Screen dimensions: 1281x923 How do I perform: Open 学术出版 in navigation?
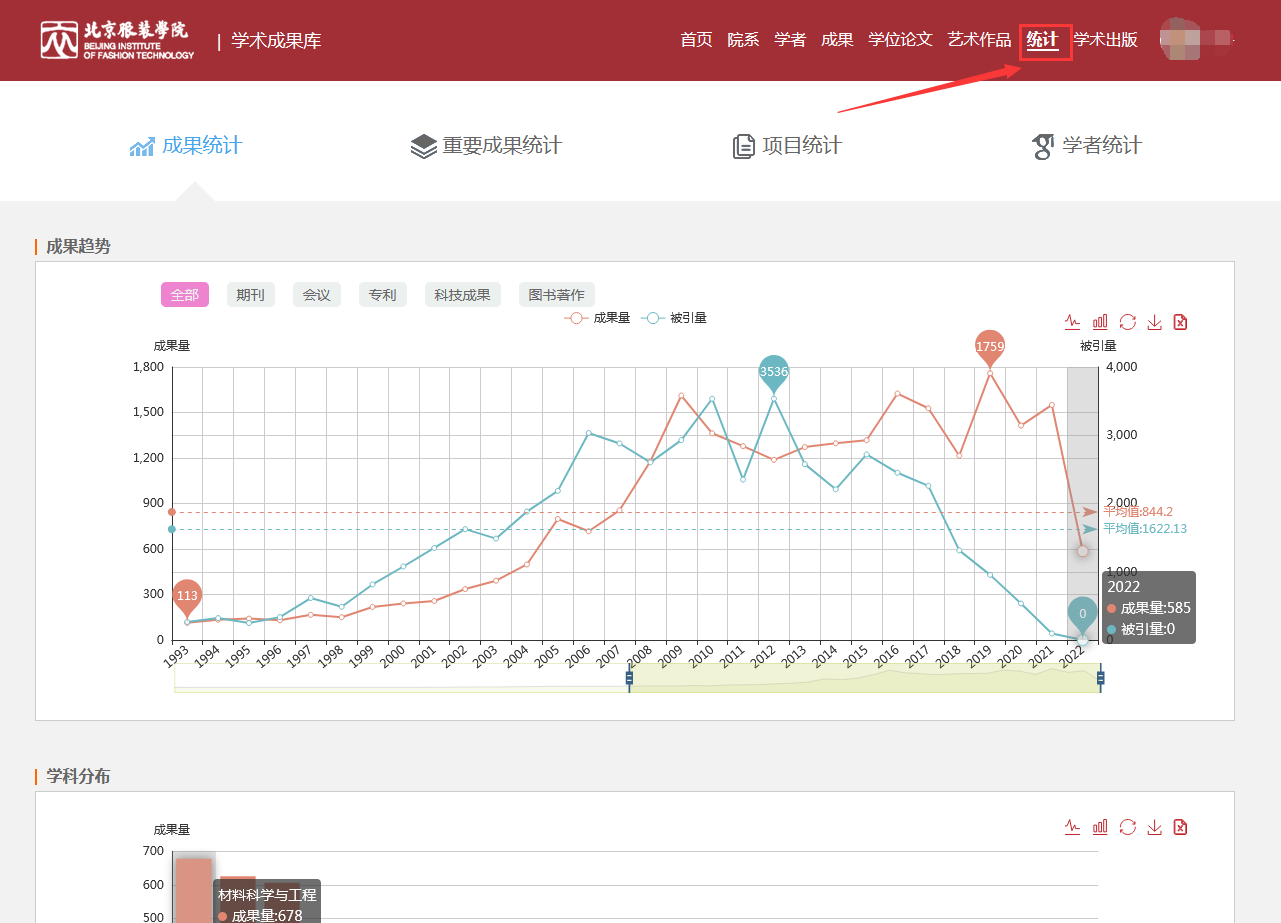pyautogui.click(x=1105, y=40)
